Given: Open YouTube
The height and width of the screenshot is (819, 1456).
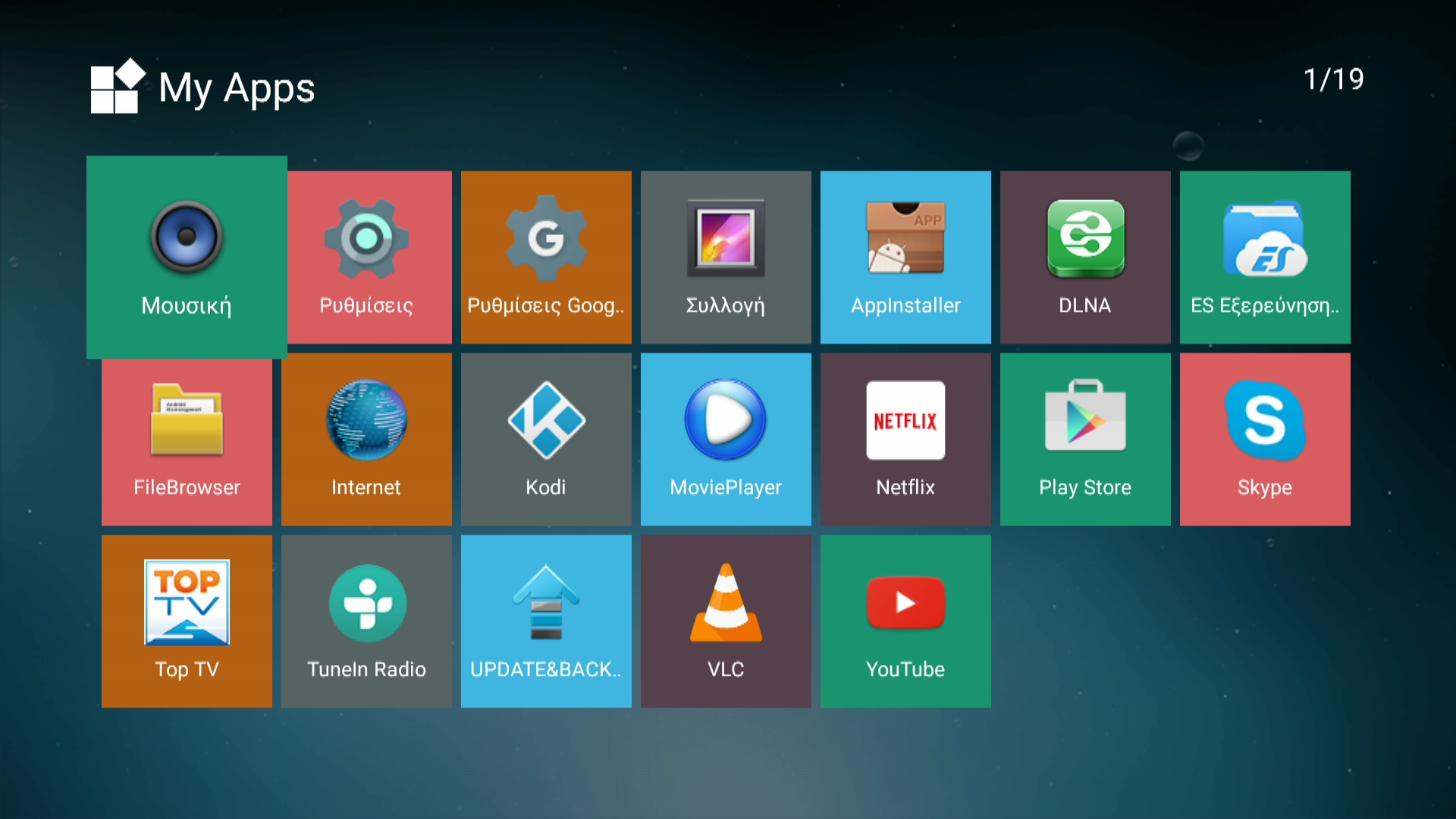Looking at the screenshot, I should [905, 621].
